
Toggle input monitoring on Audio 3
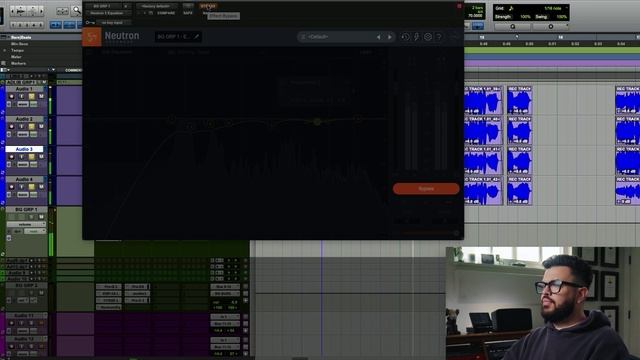pyautogui.click(x=22, y=157)
